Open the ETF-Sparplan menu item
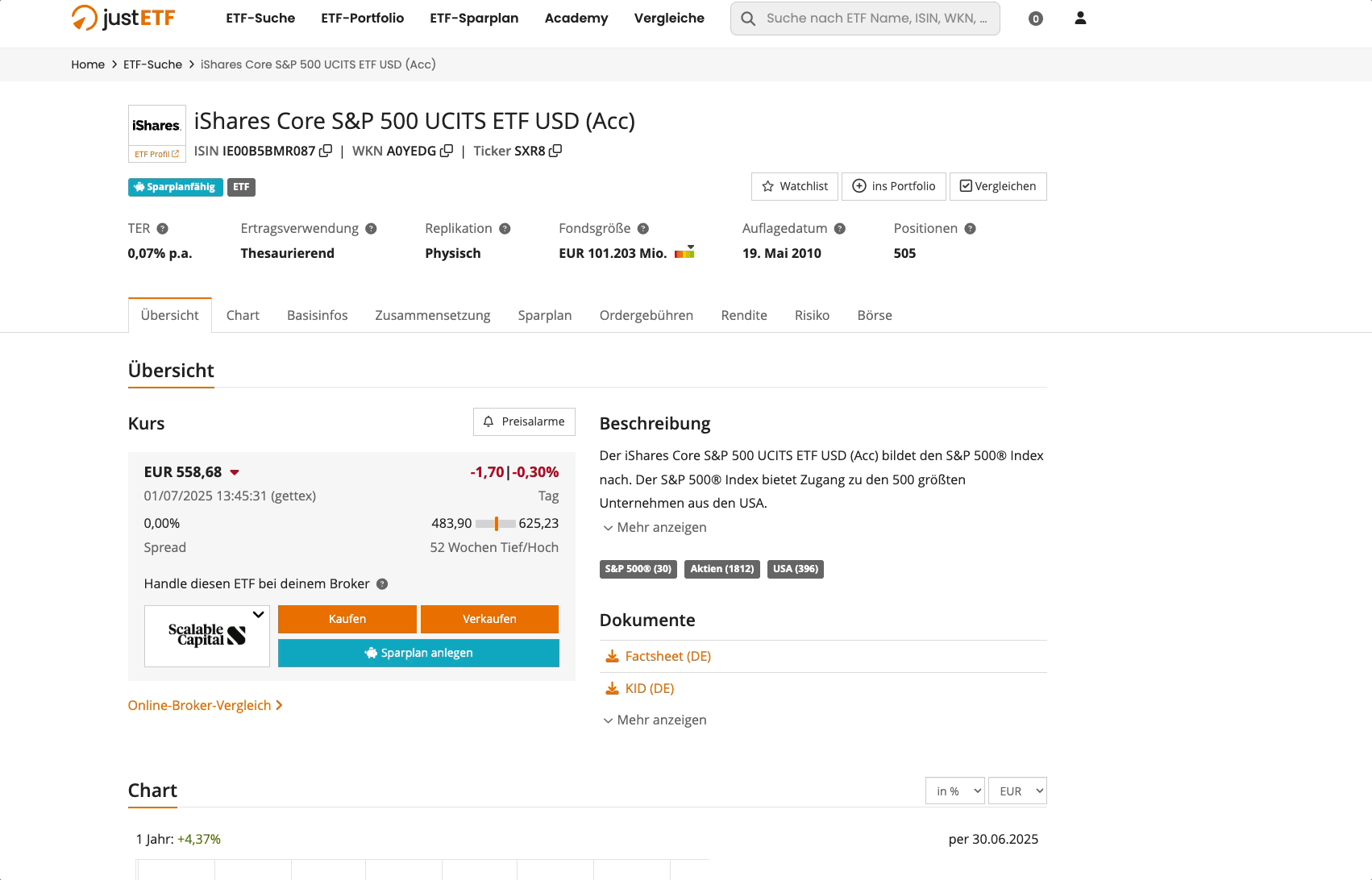 pyautogui.click(x=474, y=18)
